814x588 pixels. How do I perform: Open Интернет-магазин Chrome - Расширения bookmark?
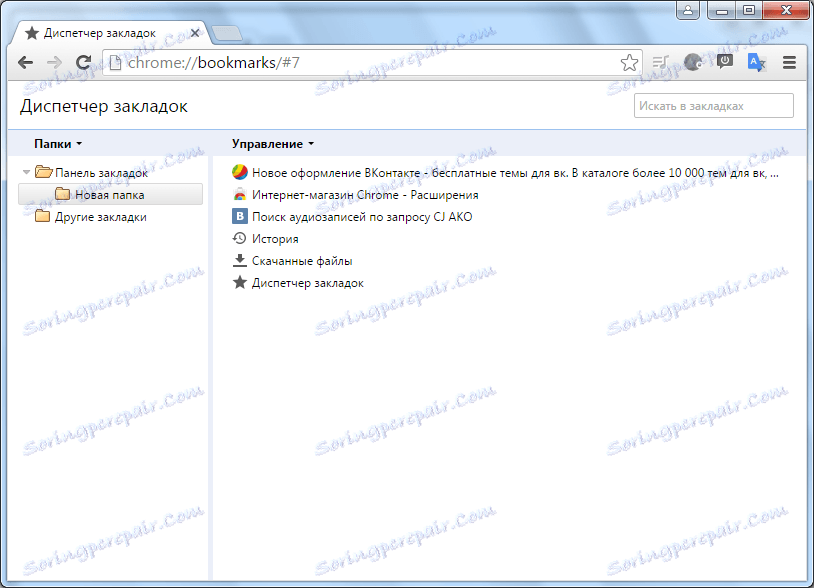(365, 195)
